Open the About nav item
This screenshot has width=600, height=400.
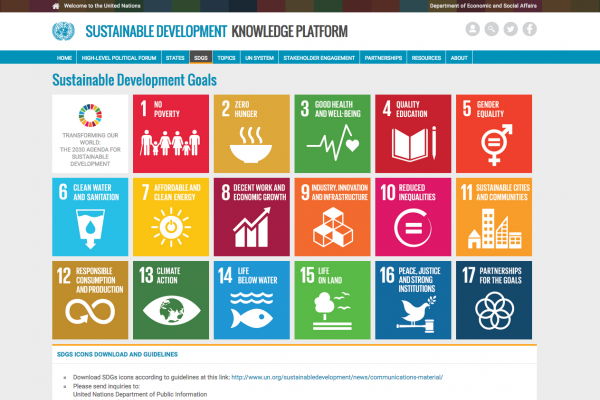click(459, 58)
